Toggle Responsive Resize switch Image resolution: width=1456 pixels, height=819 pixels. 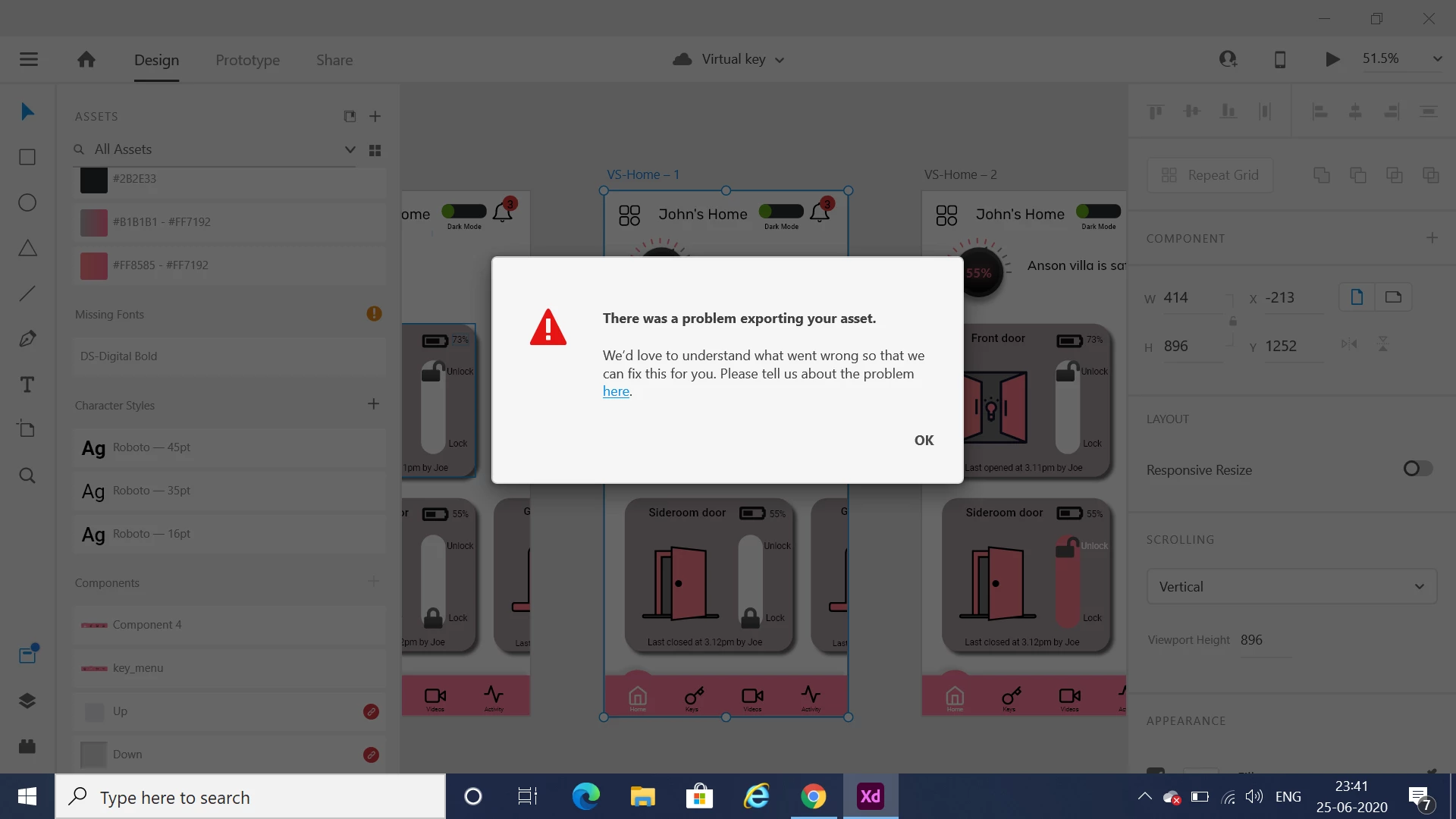pyautogui.click(x=1417, y=469)
